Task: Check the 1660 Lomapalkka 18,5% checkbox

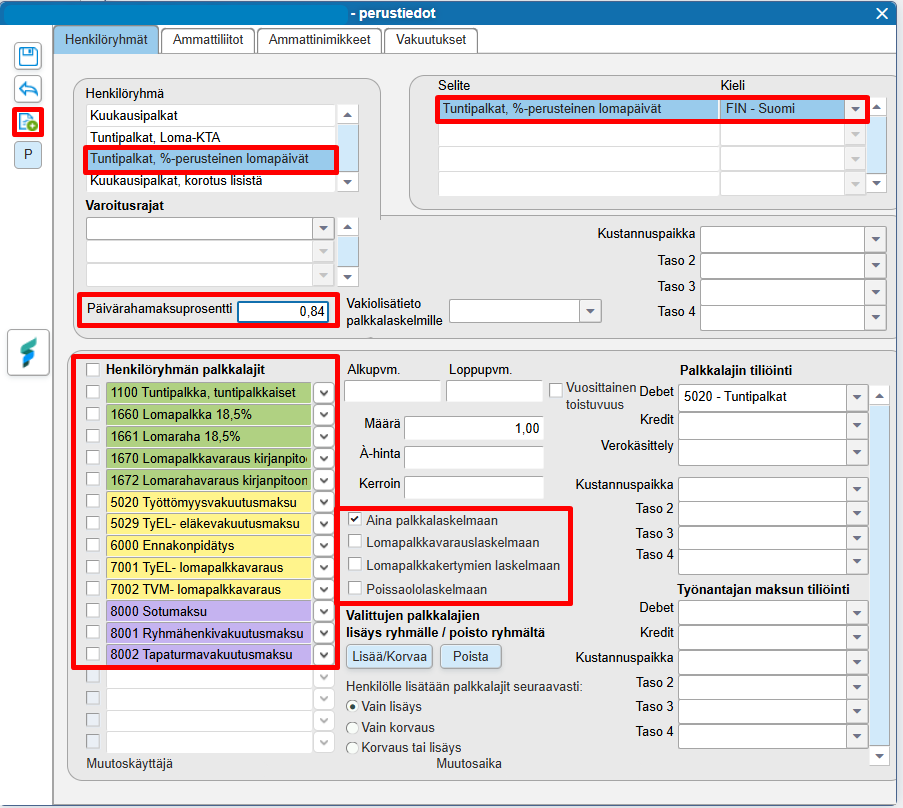Action: (93, 414)
